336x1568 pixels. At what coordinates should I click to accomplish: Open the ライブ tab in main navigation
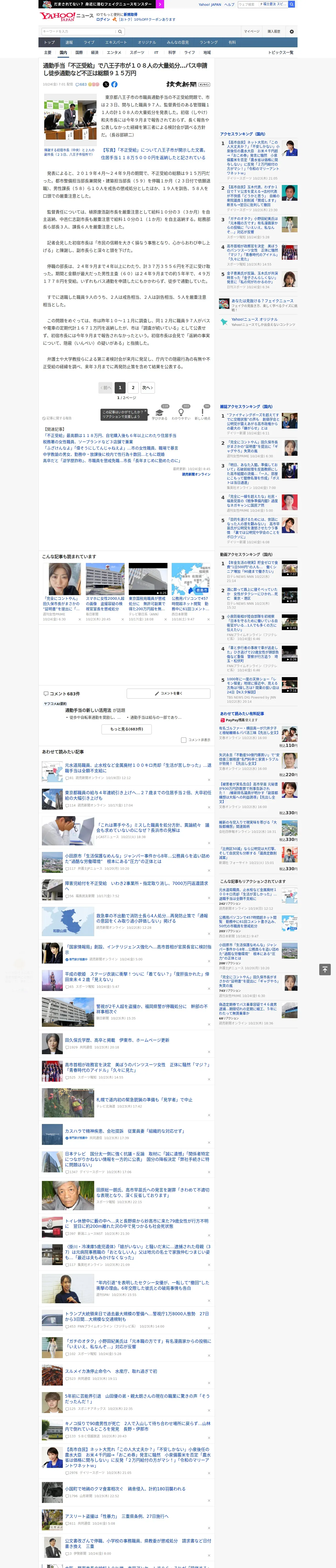point(89,43)
